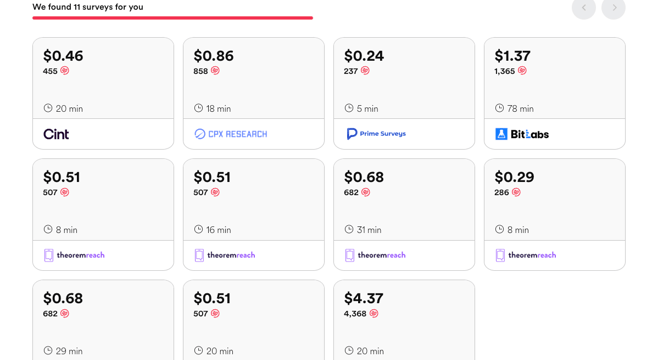Click the '31 min' duration text

click(369, 230)
